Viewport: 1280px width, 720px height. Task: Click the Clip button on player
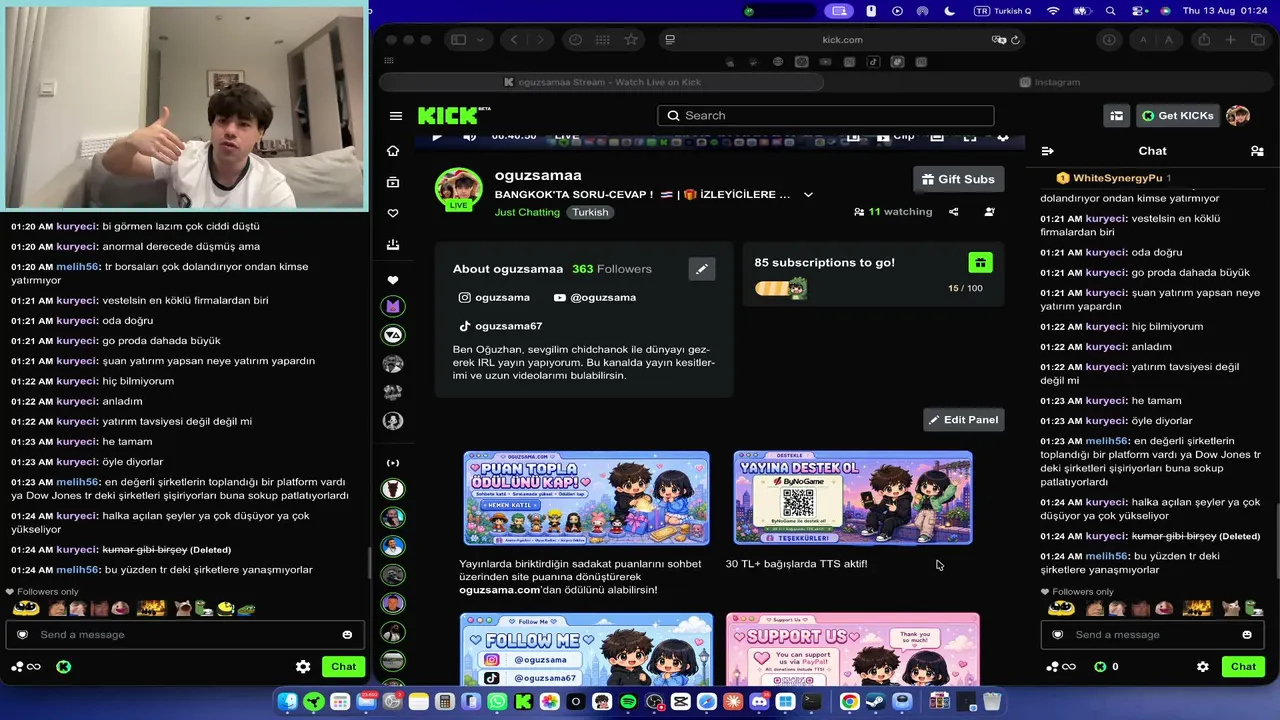[x=895, y=137]
